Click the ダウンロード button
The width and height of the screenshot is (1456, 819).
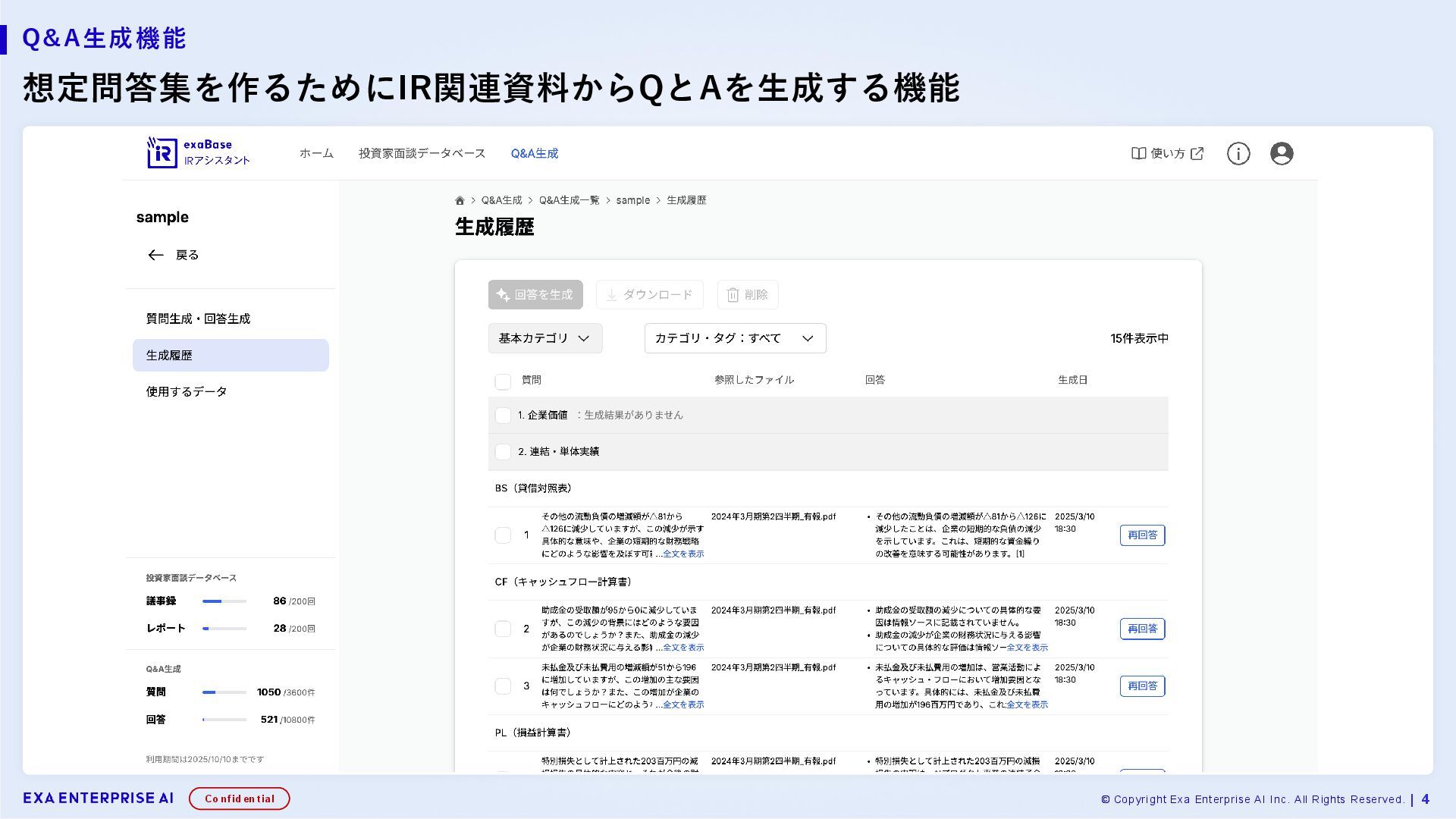pos(650,295)
